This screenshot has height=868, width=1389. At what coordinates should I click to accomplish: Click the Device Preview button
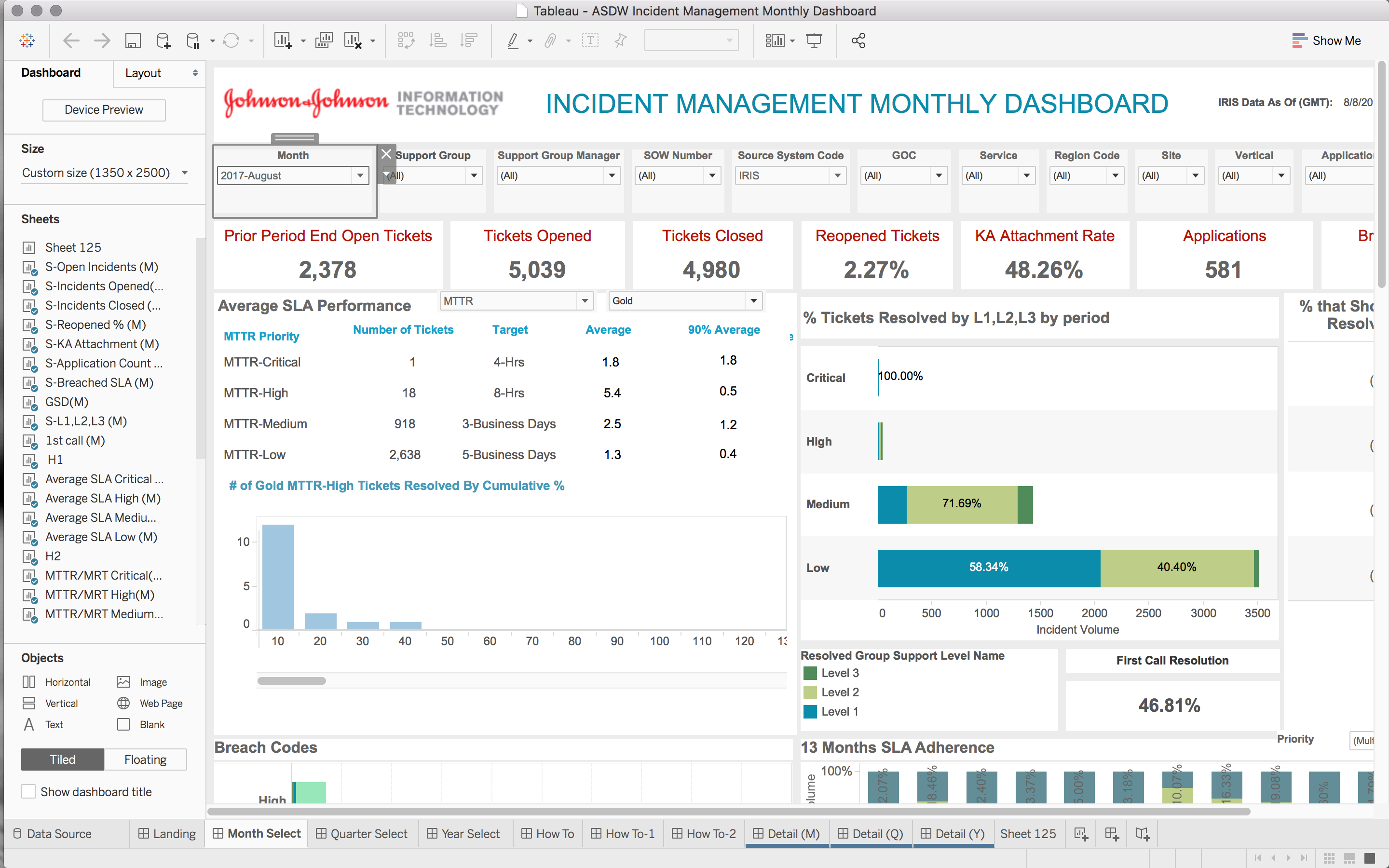[103, 110]
